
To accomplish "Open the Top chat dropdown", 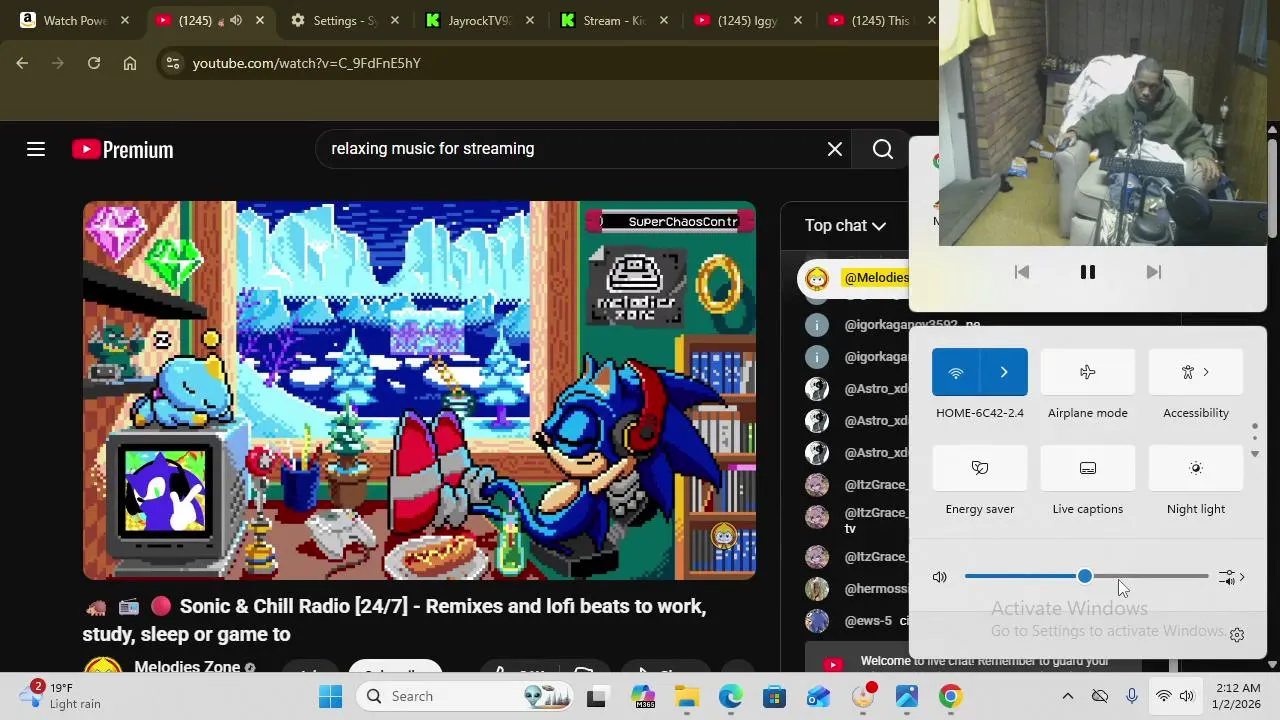I will pos(846,226).
